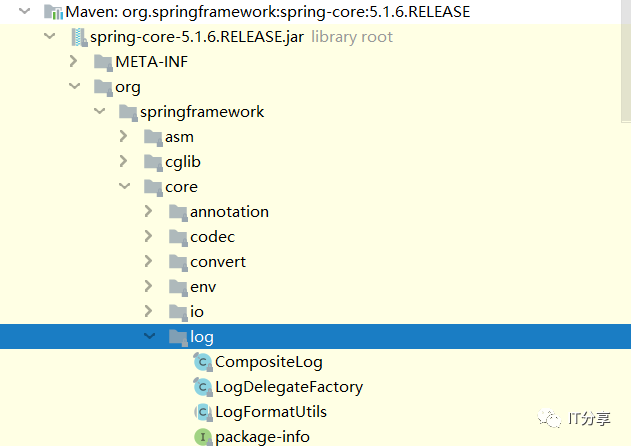Image resolution: width=631 pixels, height=446 pixels.
Task: Select the META-INF label
Action: point(151,62)
